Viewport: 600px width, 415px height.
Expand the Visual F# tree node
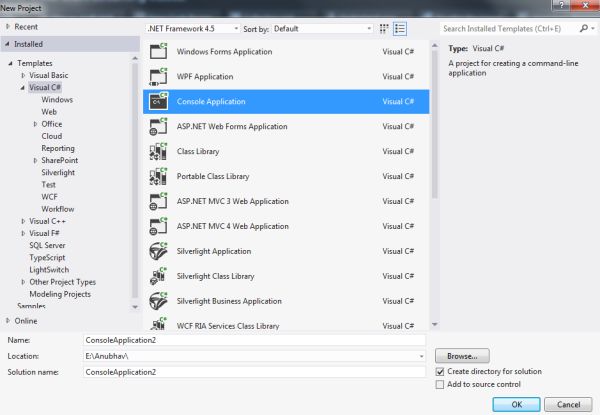pyautogui.click(x=23, y=233)
